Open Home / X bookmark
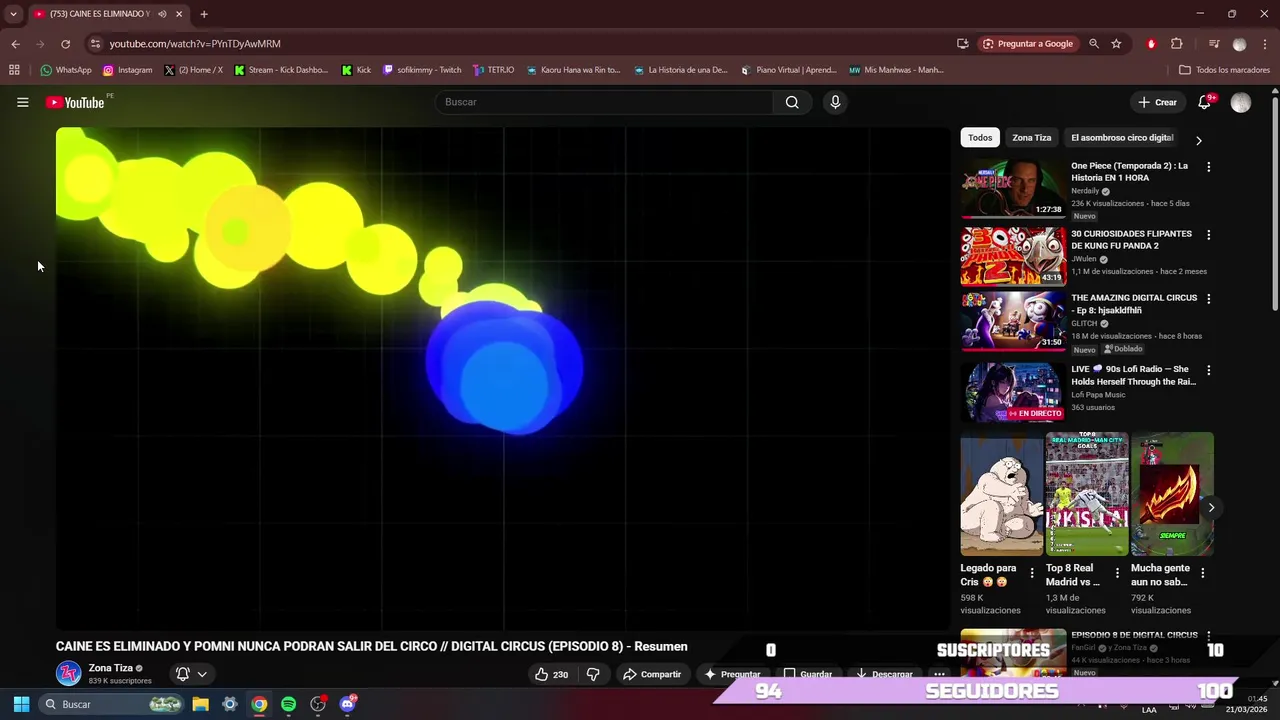Image resolution: width=1280 pixels, height=720 pixels. point(193,70)
